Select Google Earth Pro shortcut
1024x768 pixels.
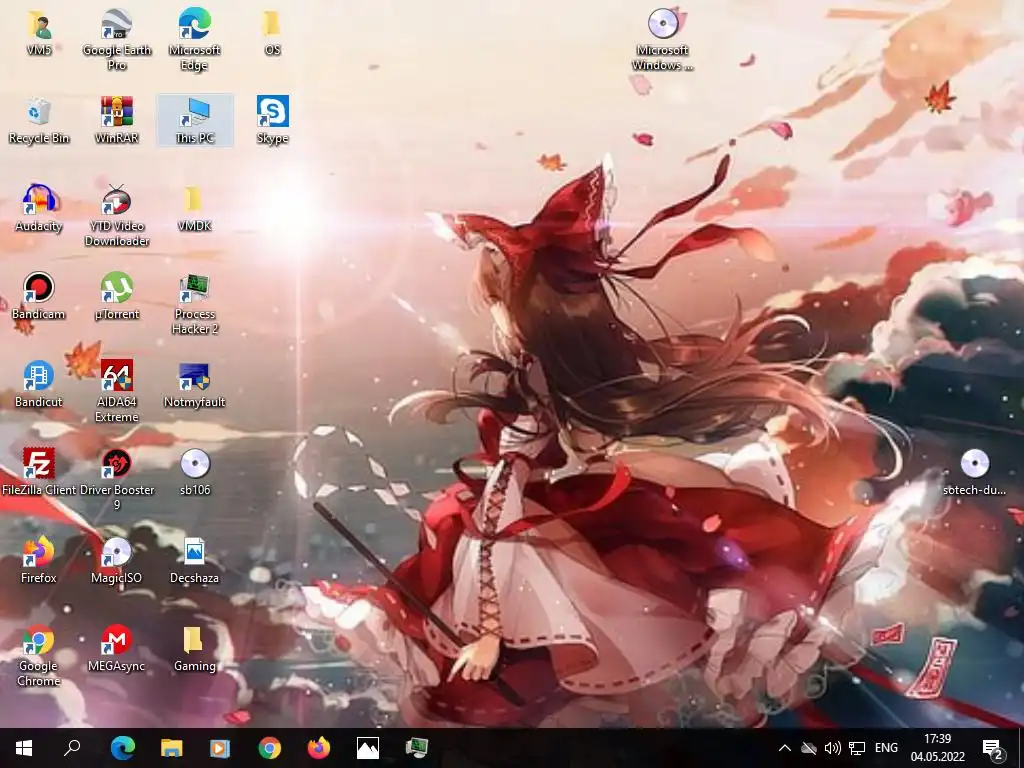tap(117, 39)
